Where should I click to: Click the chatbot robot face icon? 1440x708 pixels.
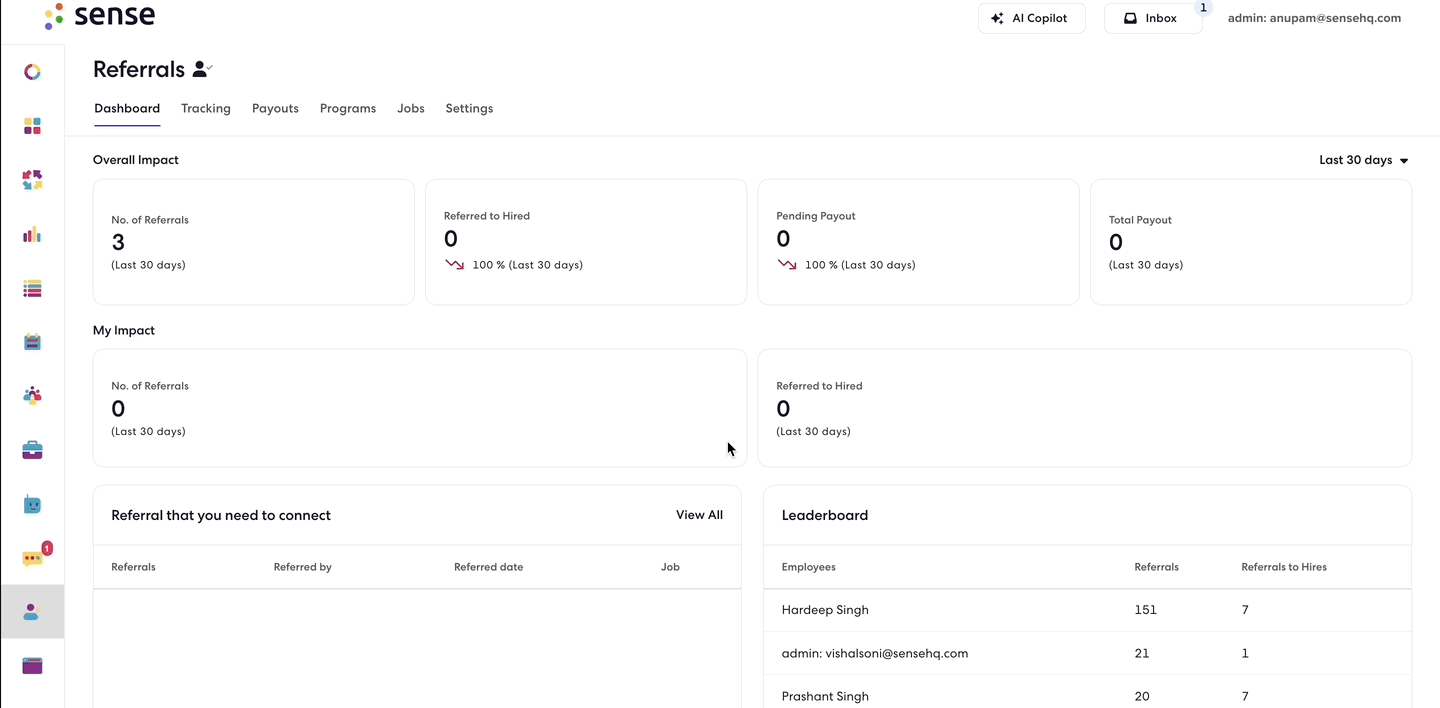(32, 505)
